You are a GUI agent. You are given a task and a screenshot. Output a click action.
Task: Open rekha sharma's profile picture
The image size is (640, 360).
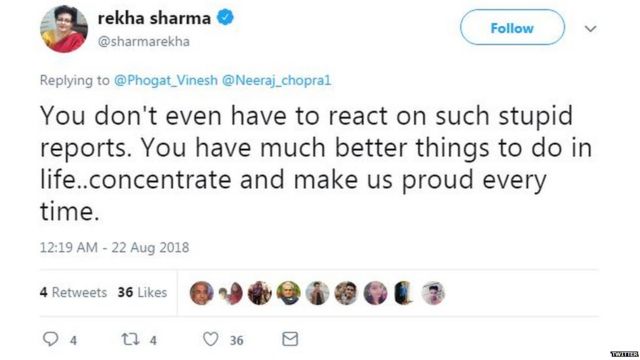click(x=64, y=29)
